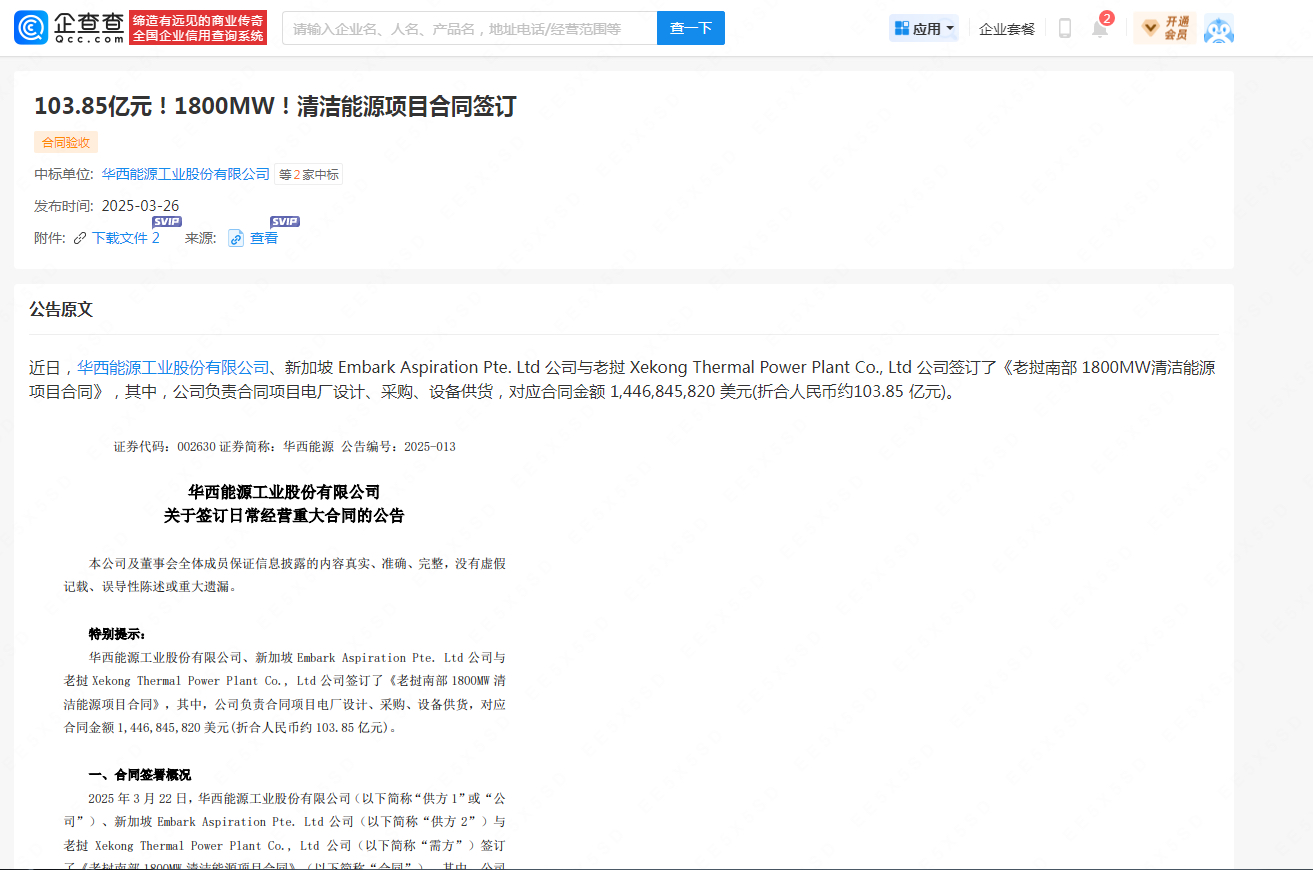Click the source link icon

pyautogui.click(x=236, y=238)
